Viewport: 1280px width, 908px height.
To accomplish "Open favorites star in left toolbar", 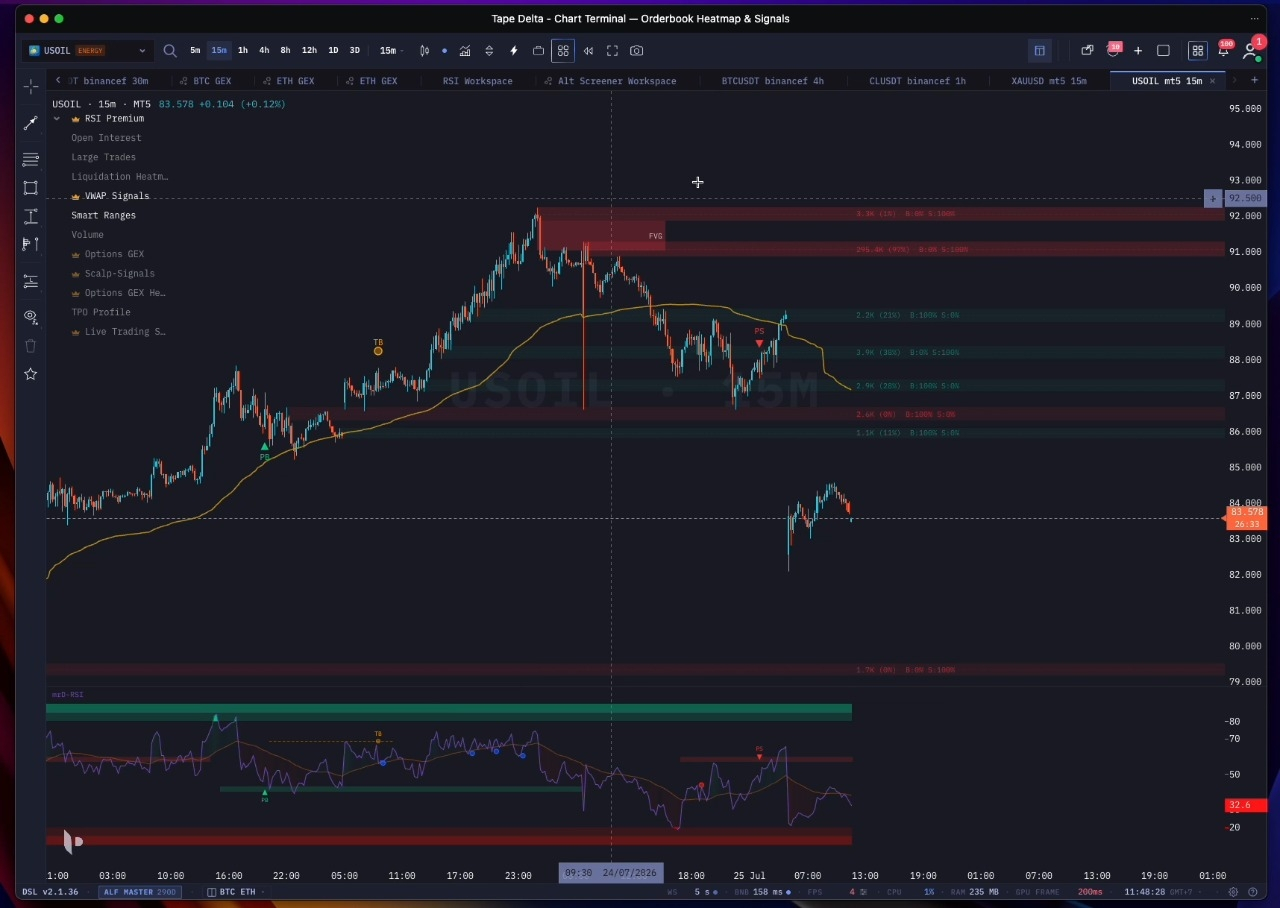I will click(31, 374).
